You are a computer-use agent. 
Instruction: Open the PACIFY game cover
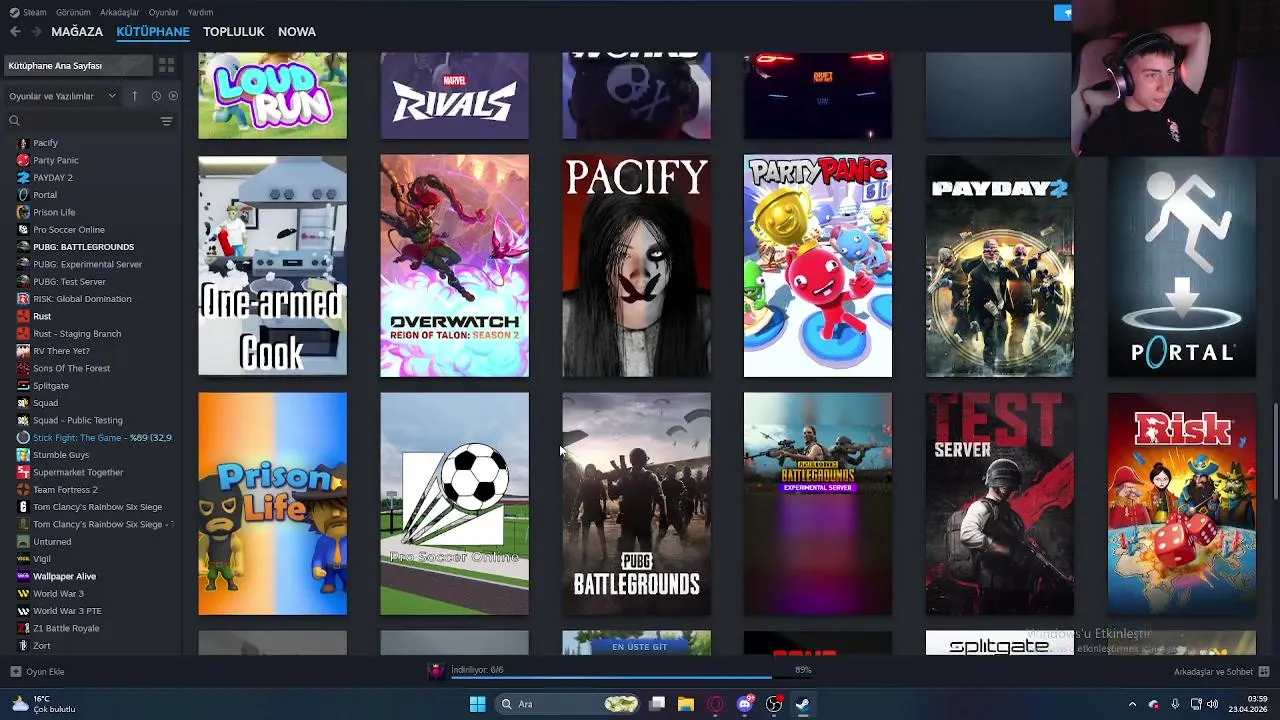tap(636, 266)
